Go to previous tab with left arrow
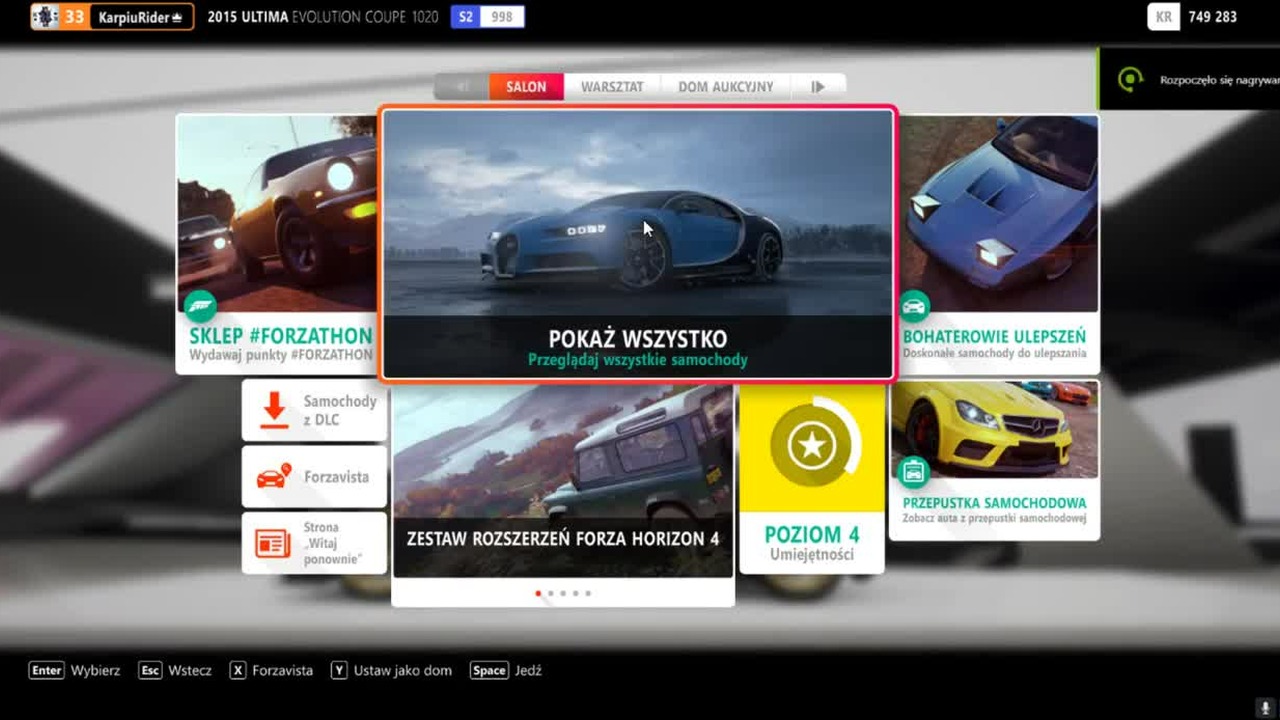 pyautogui.click(x=461, y=87)
